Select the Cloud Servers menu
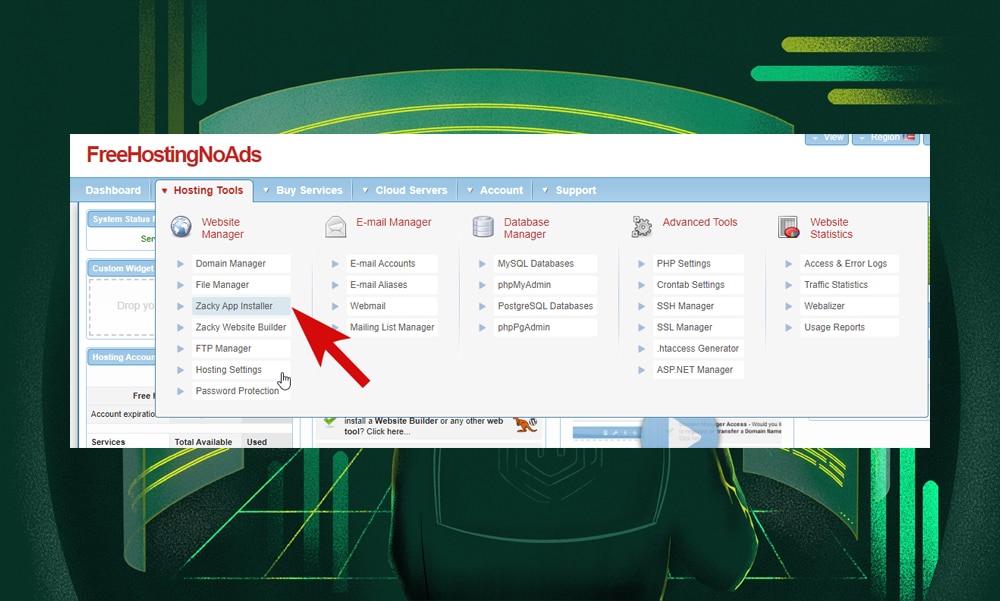 click(410, 189)
